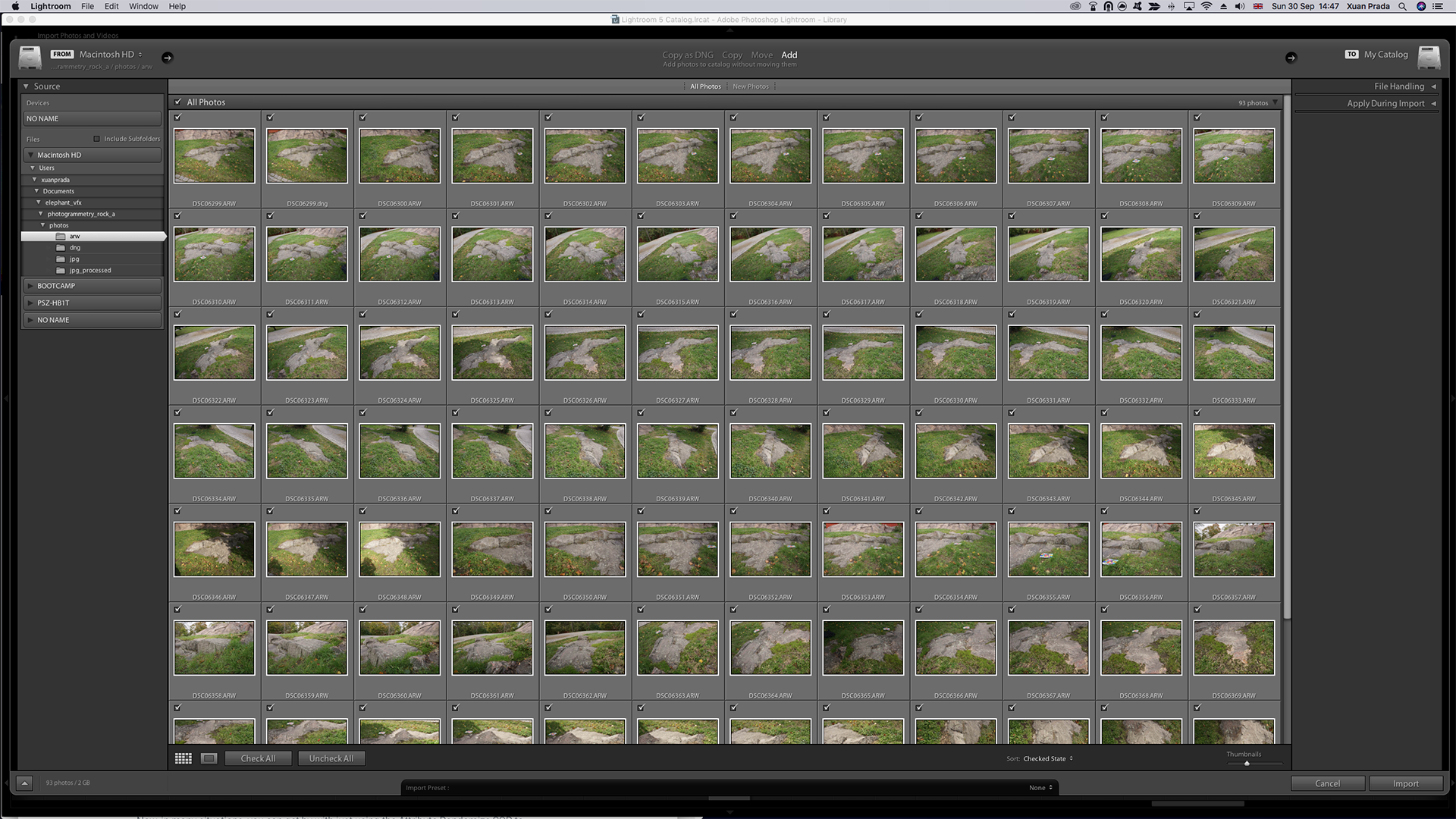Image resolution: width=1456 pixels, height=819 pixels.
Task: Click the destination catalog drive icon
Action: [x=1429, y=58]
